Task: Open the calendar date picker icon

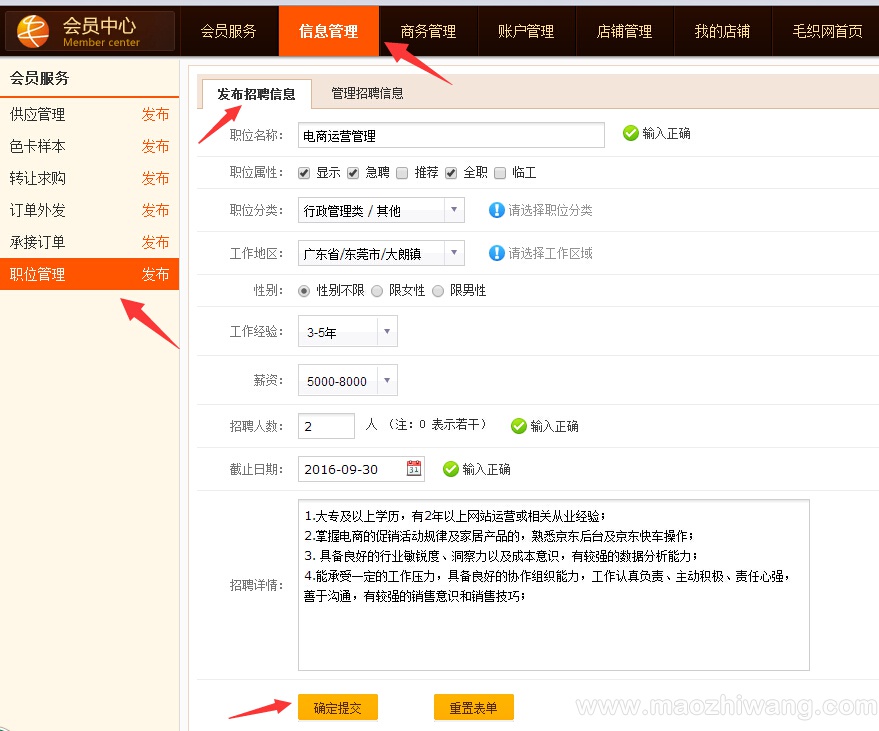Action: click(414, 468)
